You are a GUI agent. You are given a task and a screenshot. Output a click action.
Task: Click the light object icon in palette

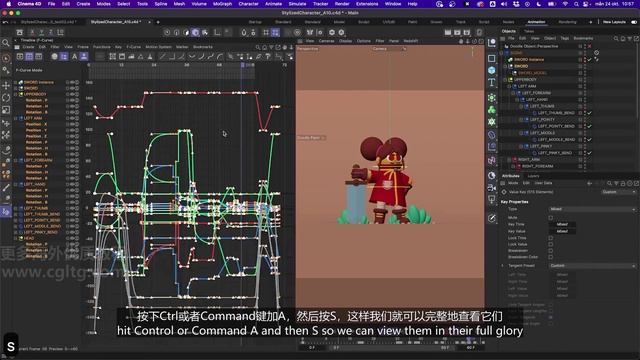(492, 200)
